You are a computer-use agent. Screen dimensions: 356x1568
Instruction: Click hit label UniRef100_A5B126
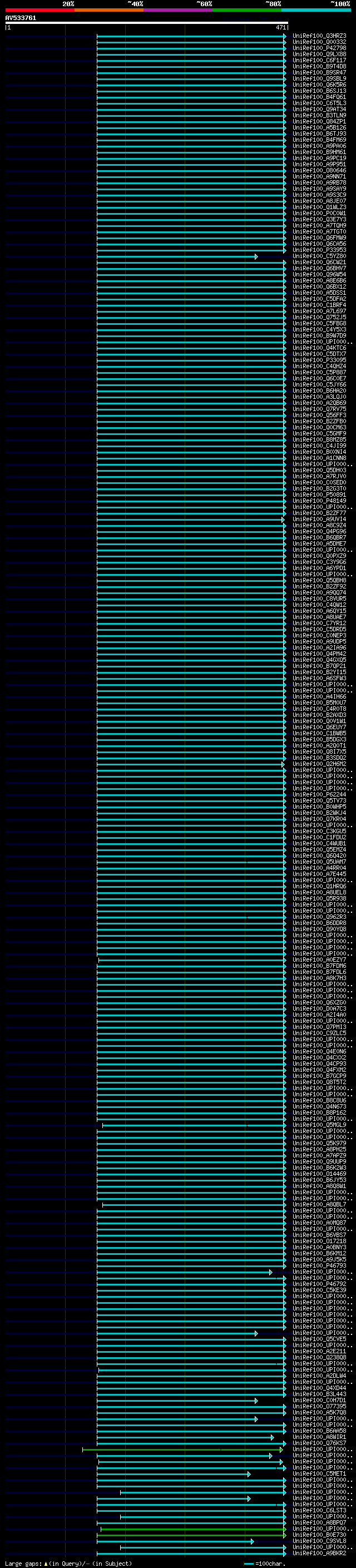tap(319, 128)
